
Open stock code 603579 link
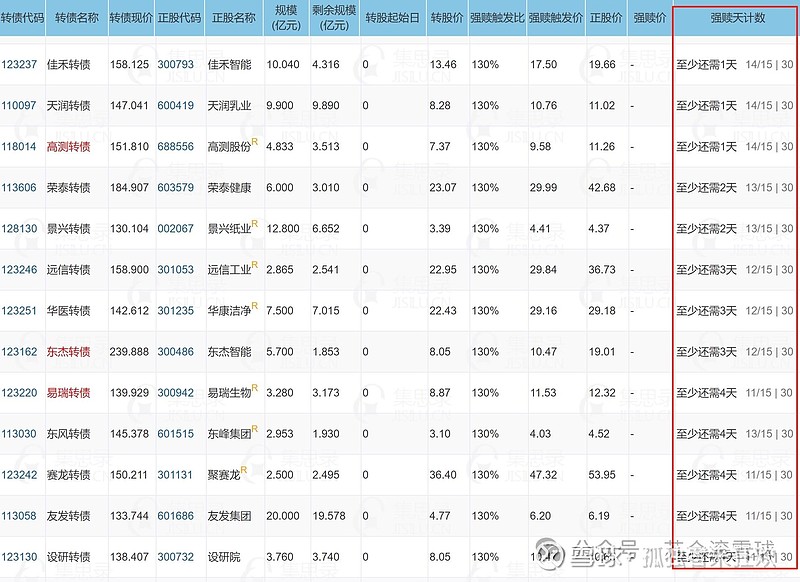point(176,188)
